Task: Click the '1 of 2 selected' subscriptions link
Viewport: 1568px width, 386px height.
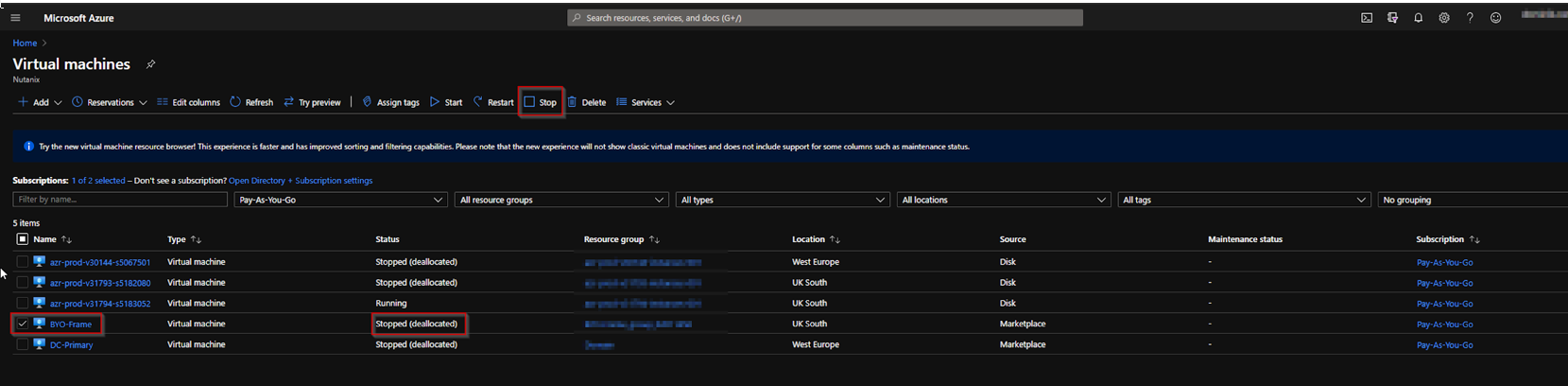Action: (98, 181)
